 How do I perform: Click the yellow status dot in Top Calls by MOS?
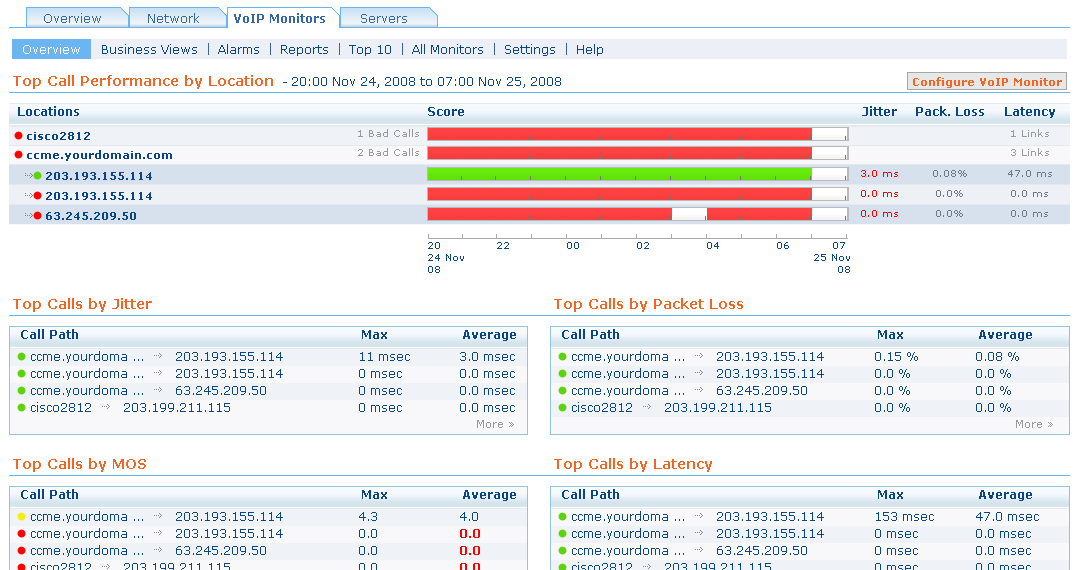[x=22, y=517]
